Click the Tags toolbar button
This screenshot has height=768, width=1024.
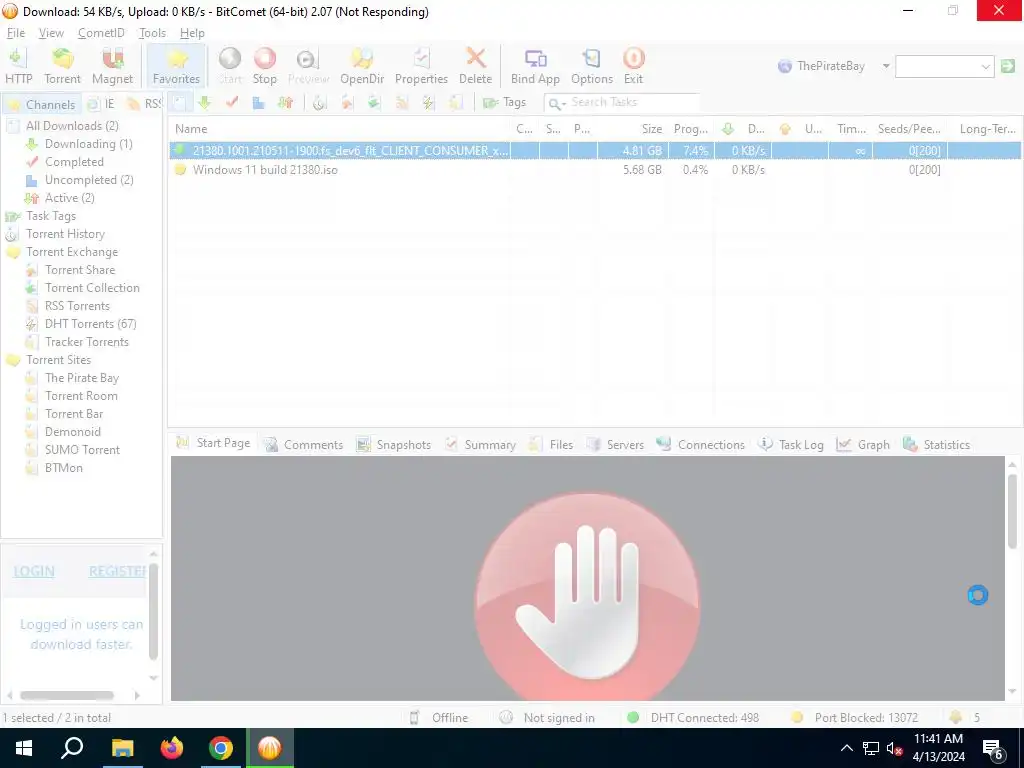(x=504, y=103)
